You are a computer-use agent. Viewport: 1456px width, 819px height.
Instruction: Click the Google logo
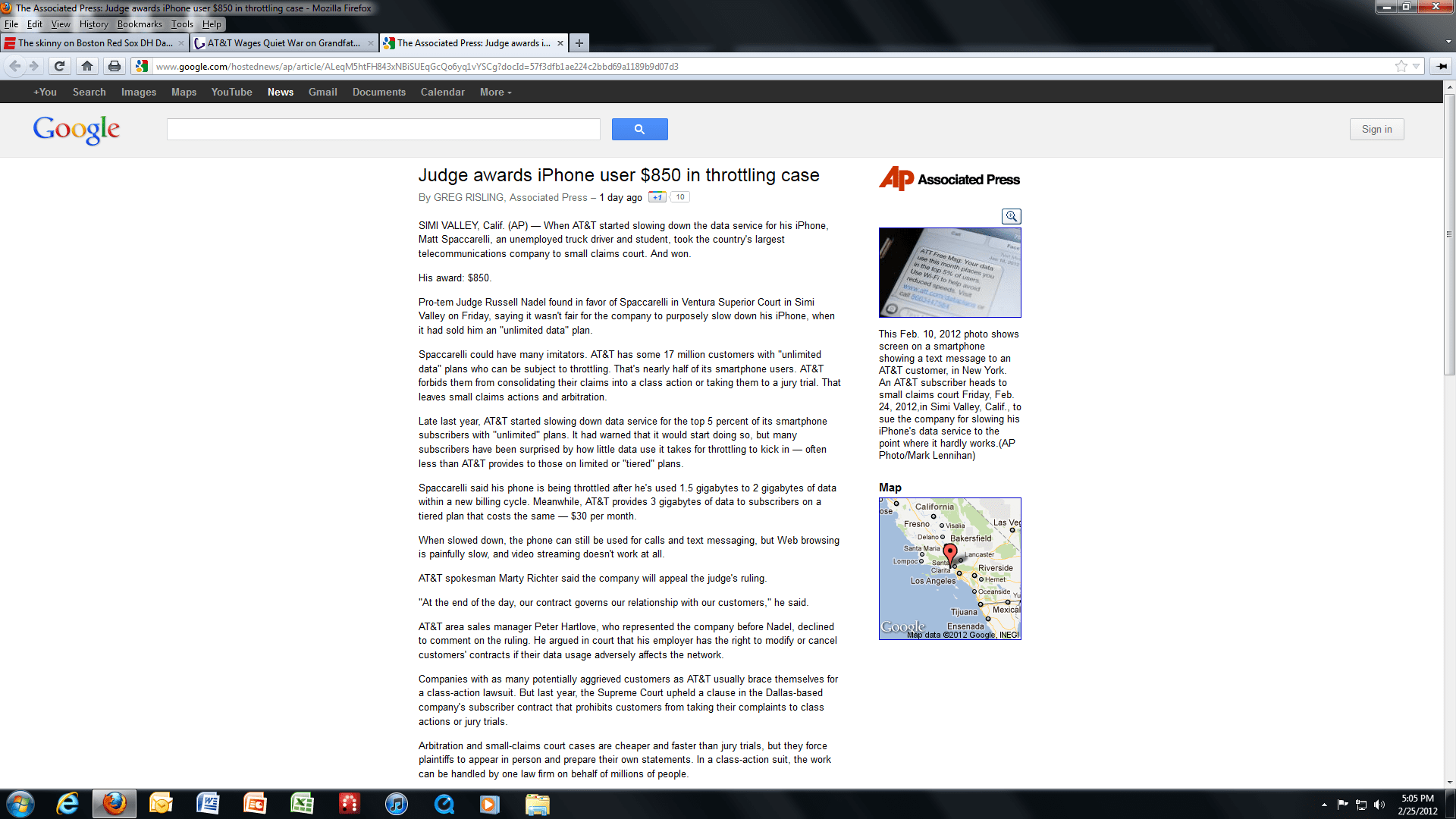(76, 130)
